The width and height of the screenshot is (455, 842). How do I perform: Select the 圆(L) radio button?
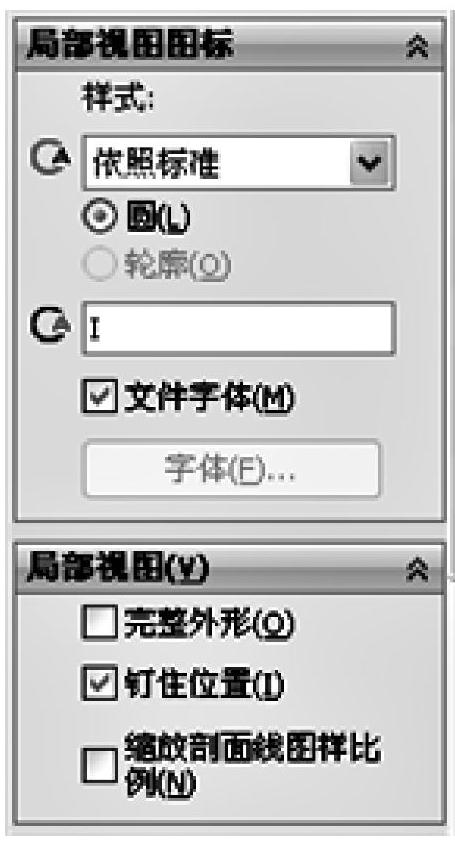(x=99, y=217)
